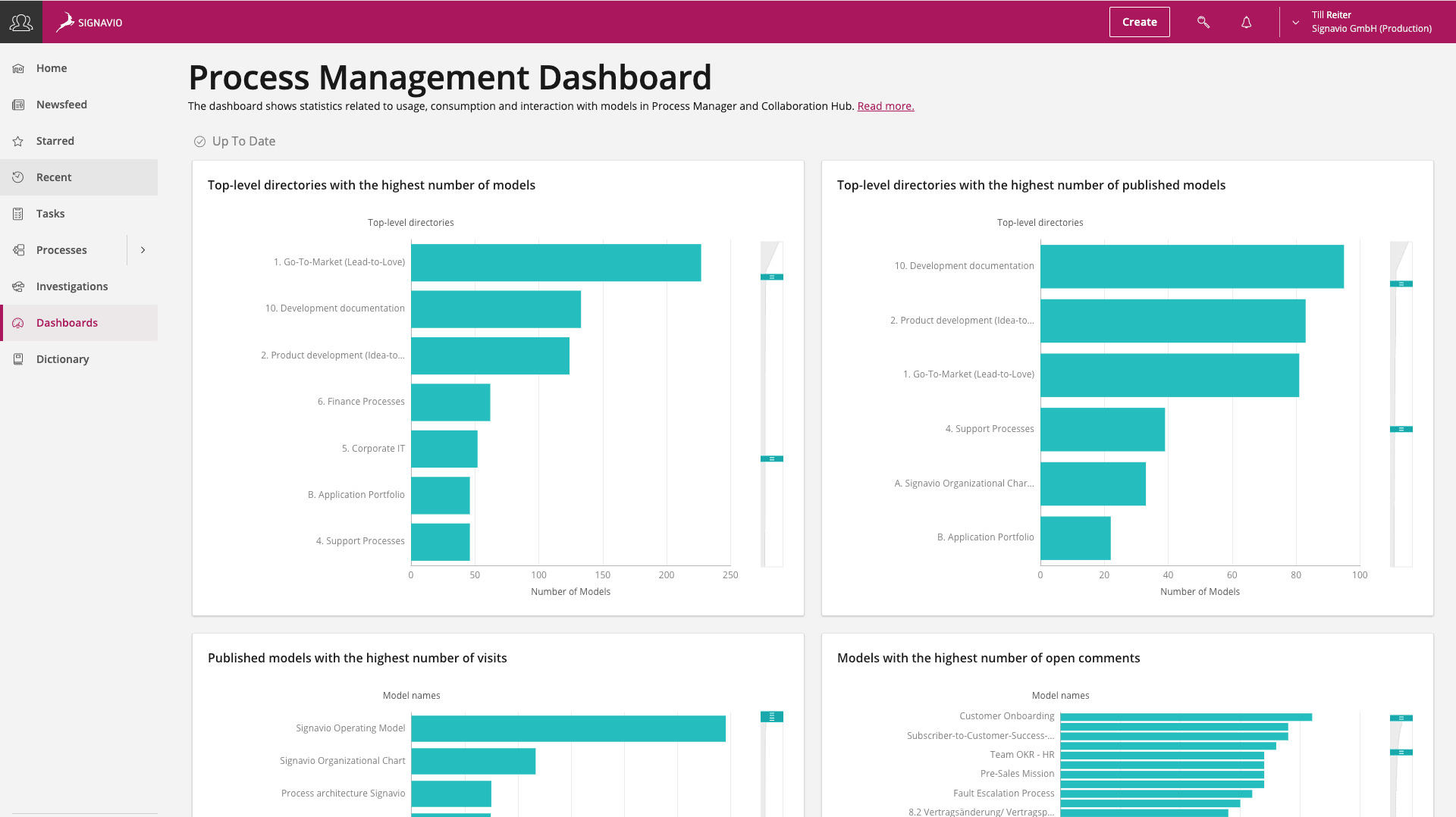Click the second range handle of open comments chart
This screenshot has height=817, width=1456.
(x=1401, y=753)
